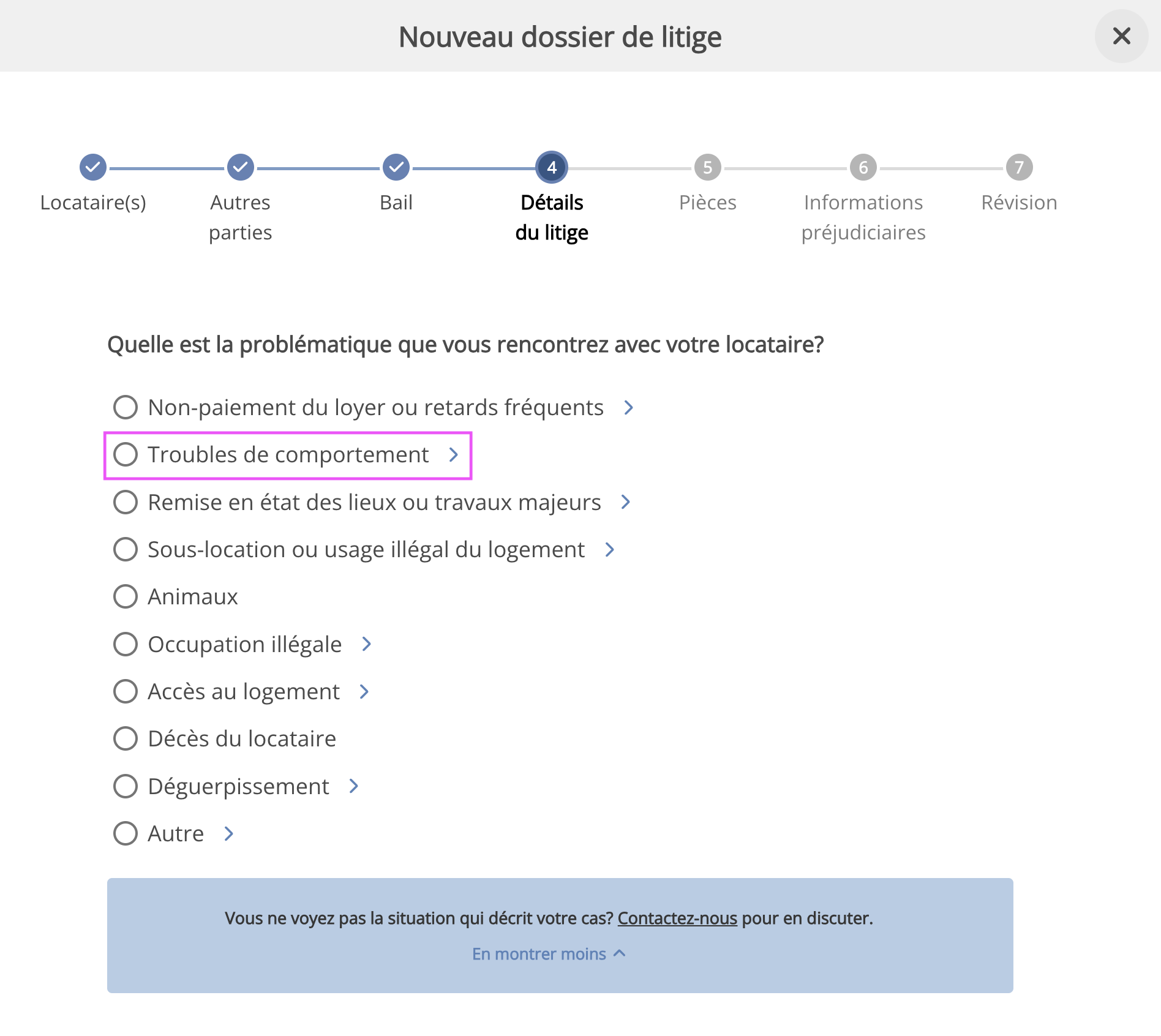Choose the Troubles de comportement radio option

(x=126, y=454)
